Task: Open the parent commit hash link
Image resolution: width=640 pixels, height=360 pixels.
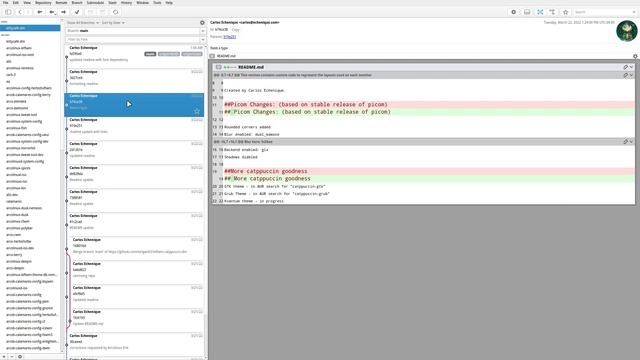Action: coord(229,37)
